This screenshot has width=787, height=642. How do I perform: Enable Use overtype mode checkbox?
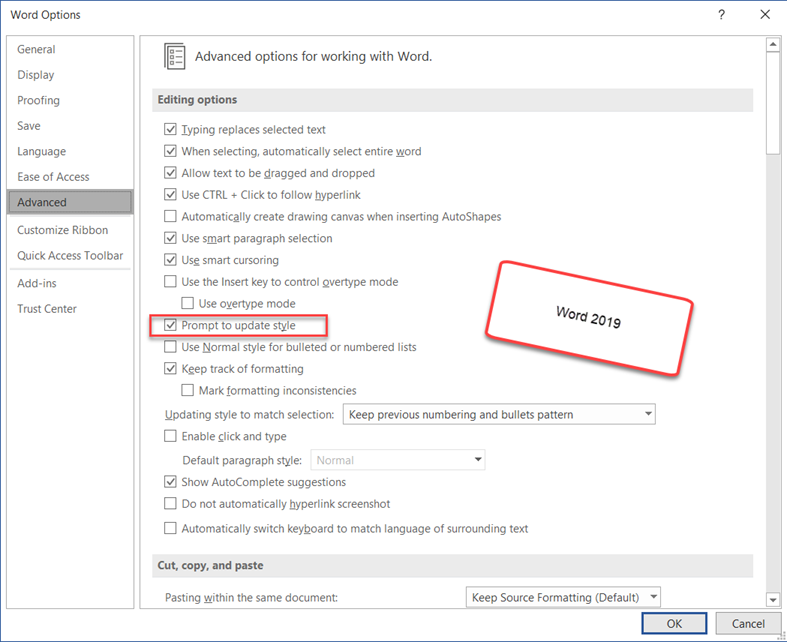188,304
